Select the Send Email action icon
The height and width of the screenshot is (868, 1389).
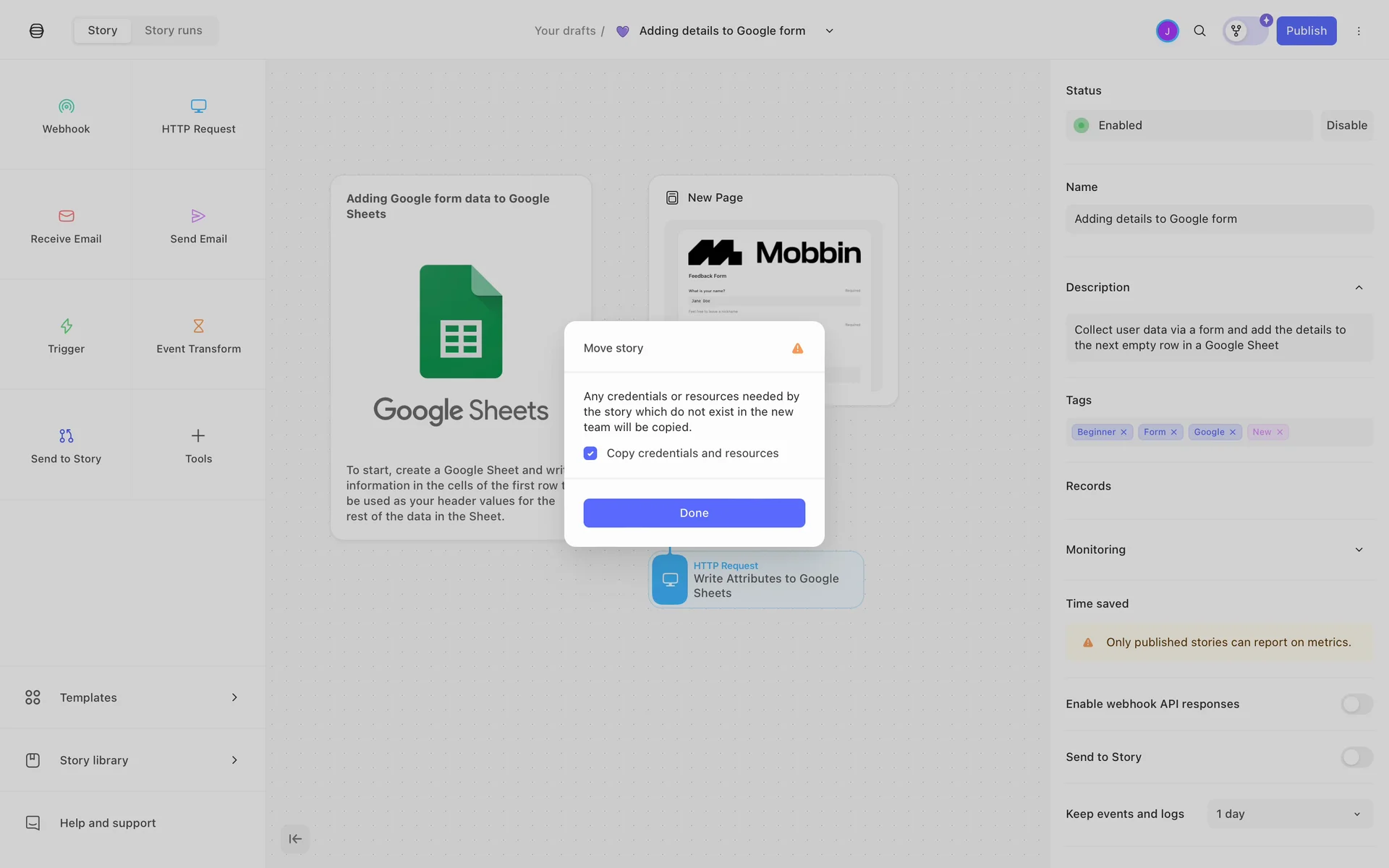(198, 216)
